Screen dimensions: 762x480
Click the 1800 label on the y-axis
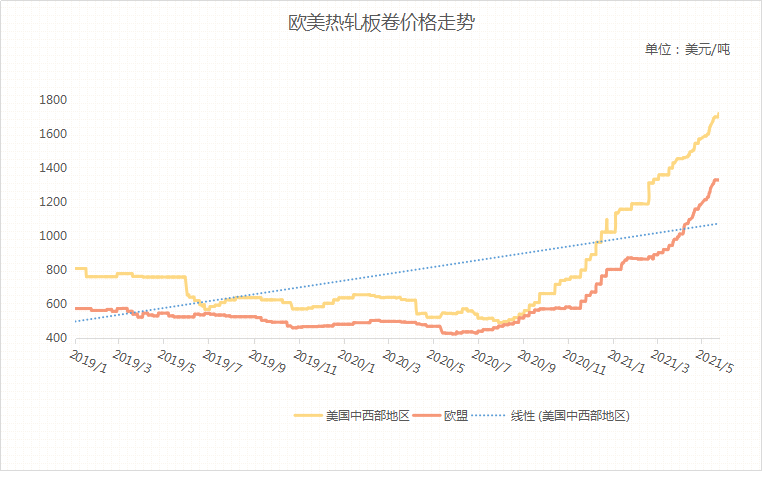(53, 100)
